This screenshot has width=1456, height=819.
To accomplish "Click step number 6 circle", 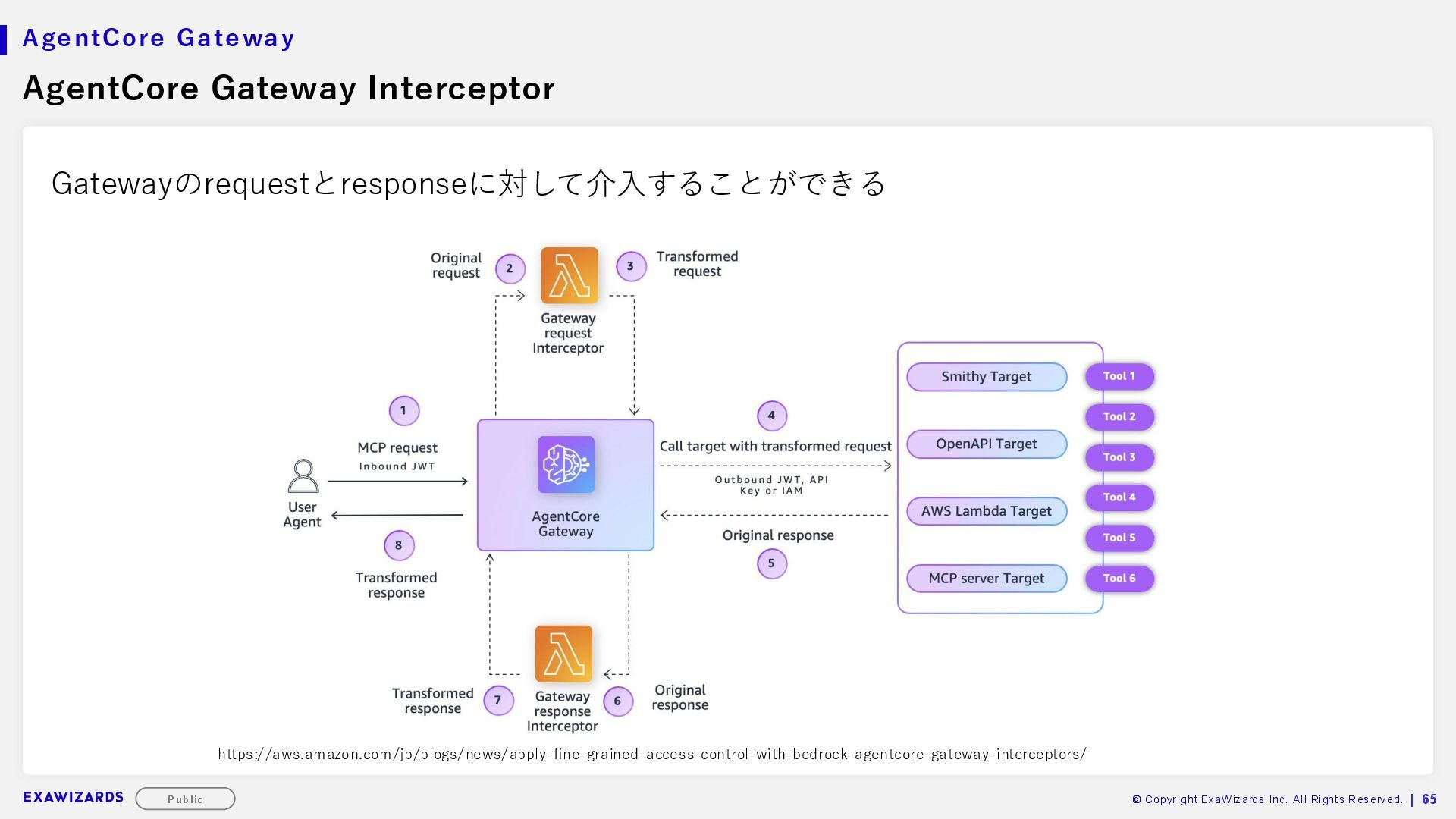I will click(617, 701).
